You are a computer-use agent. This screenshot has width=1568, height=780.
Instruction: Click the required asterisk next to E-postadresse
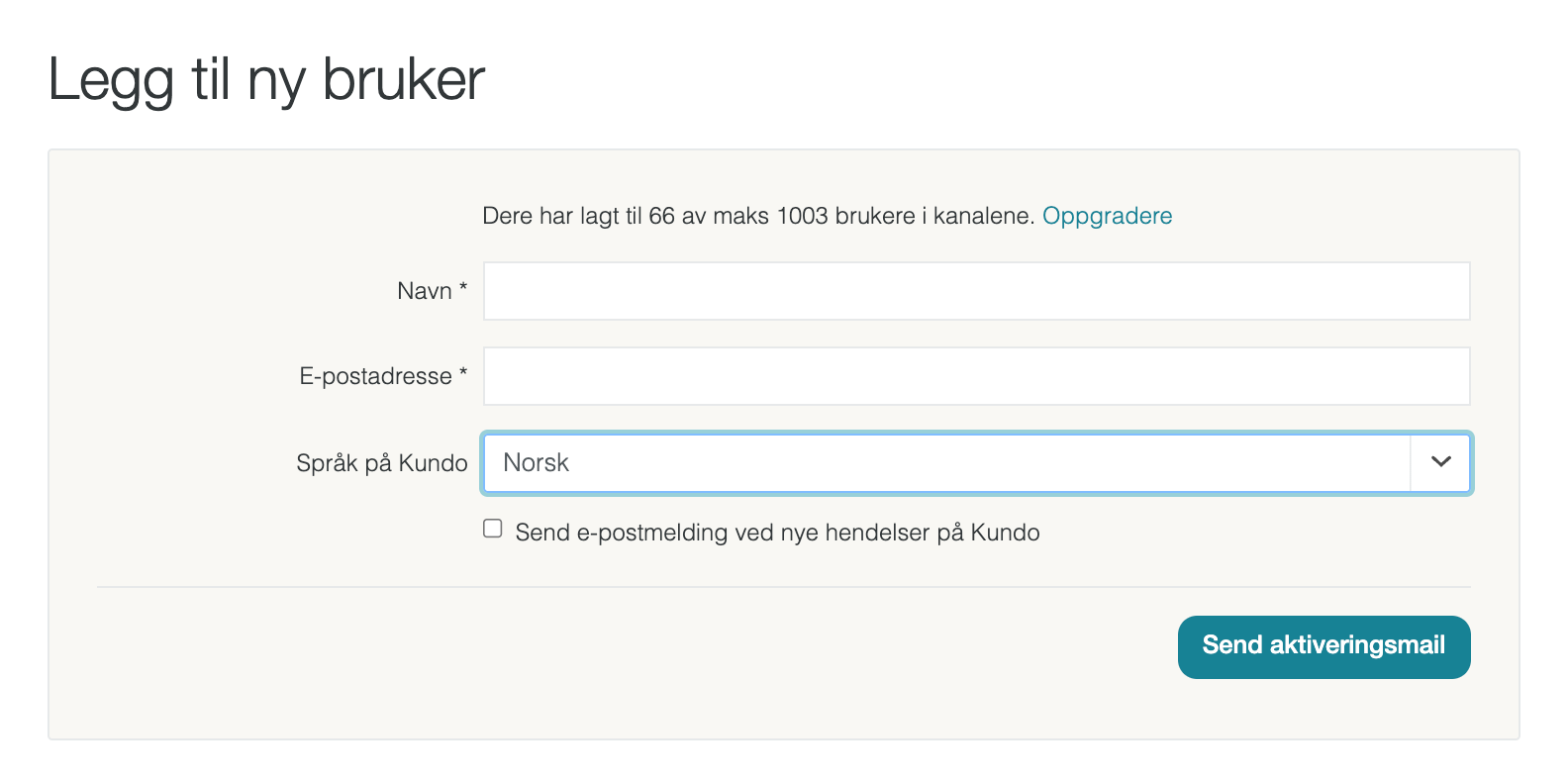tap(463, 373)
